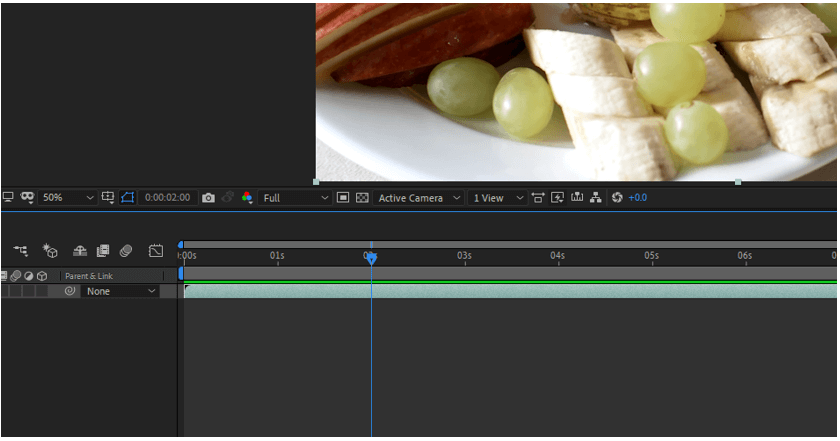Screen dimensions: 840x441
Task: Click the Reset Exposure aperture icon
Action: 617,198
